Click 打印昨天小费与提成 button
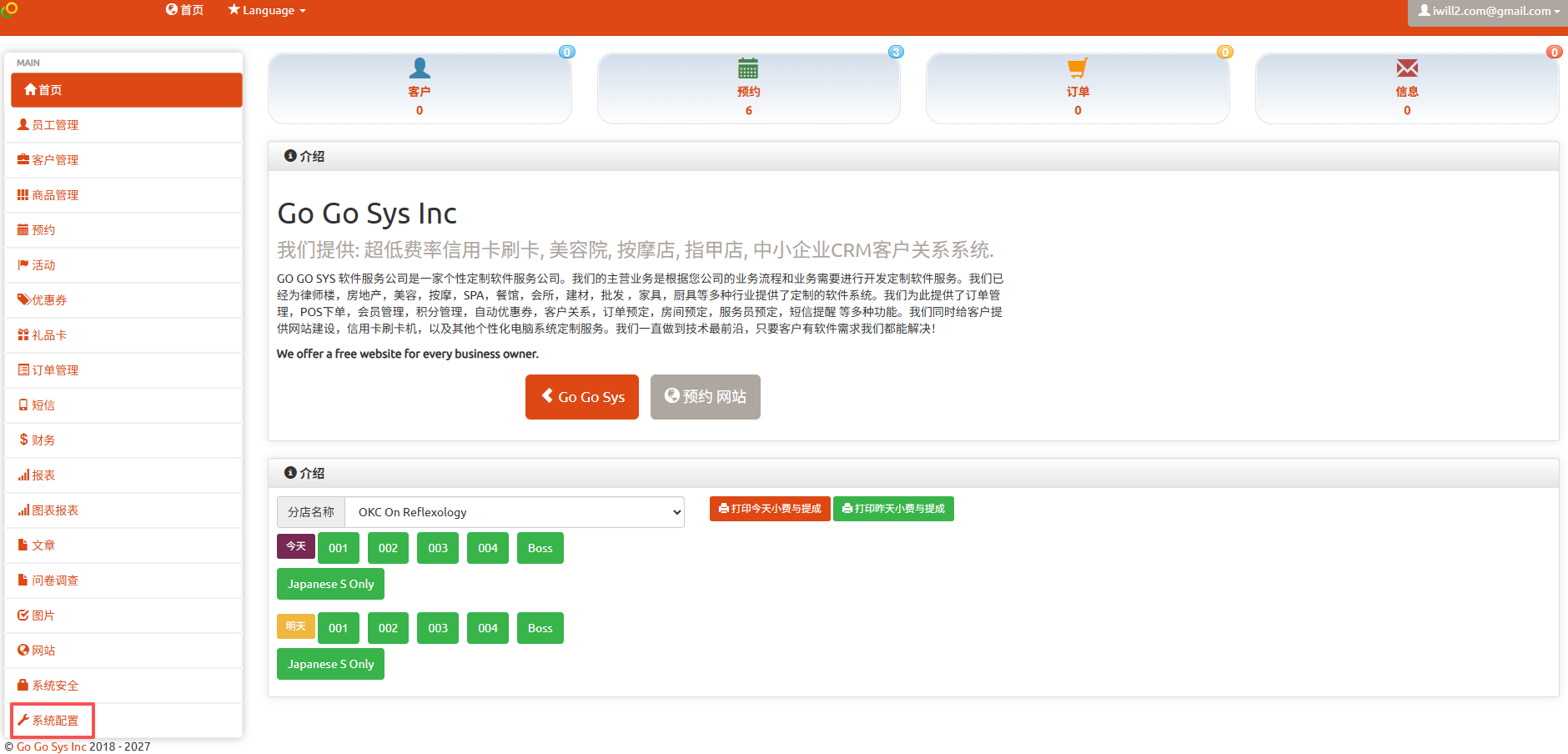 (893, 509)
